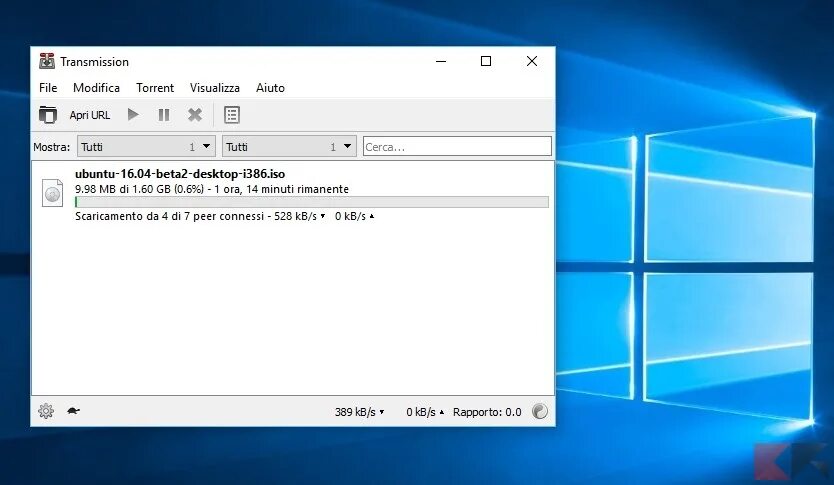This screenshot has width=834, height=485.
Task: Click the Cerca search field
Action: (x=457, y=146)
